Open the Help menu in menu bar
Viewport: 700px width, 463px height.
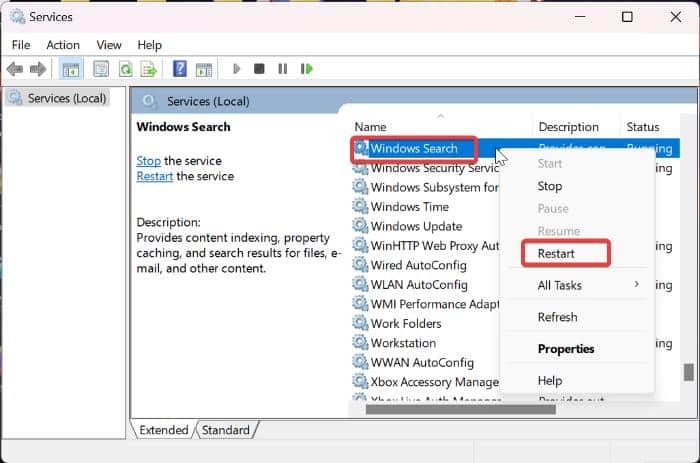pos(149,45)
